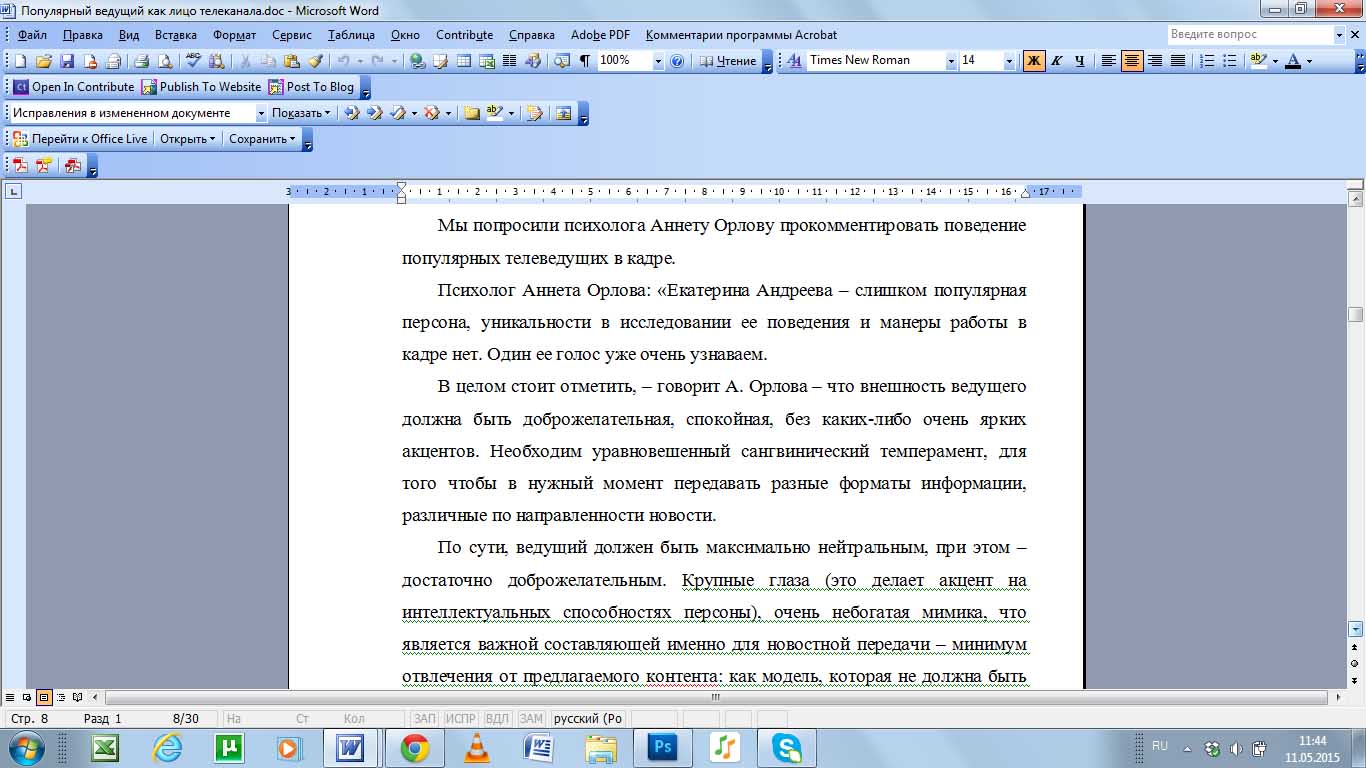
Task: Toggle center alignment
Action: 1132,61
